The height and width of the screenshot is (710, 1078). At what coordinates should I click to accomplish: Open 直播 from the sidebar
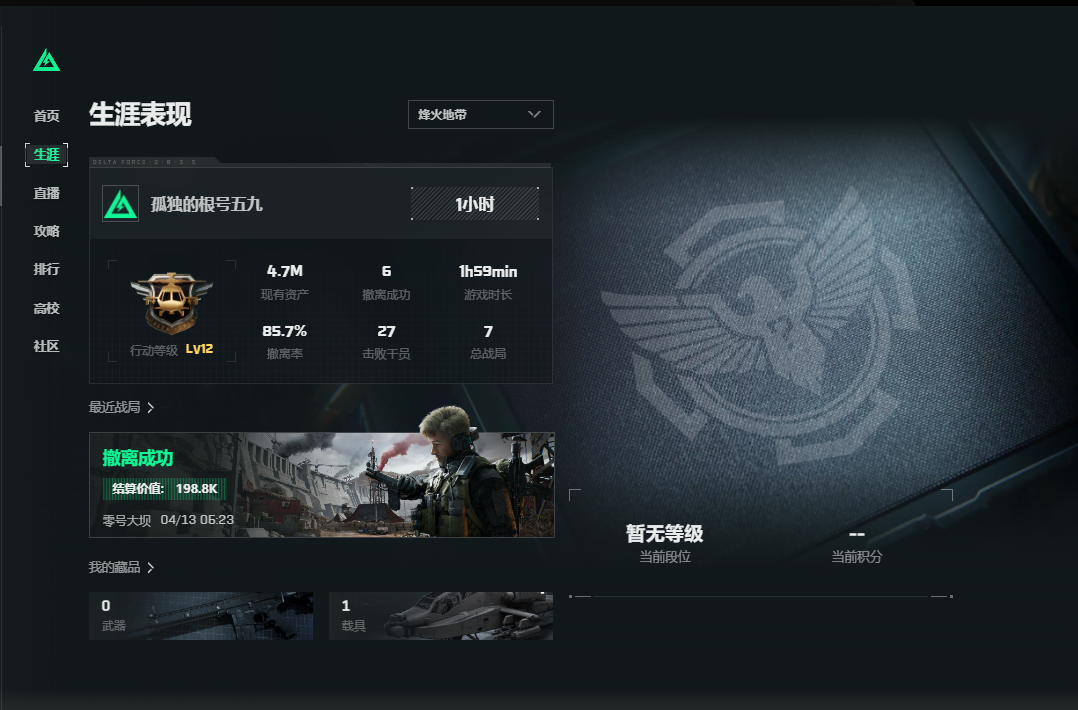[47, 193]
